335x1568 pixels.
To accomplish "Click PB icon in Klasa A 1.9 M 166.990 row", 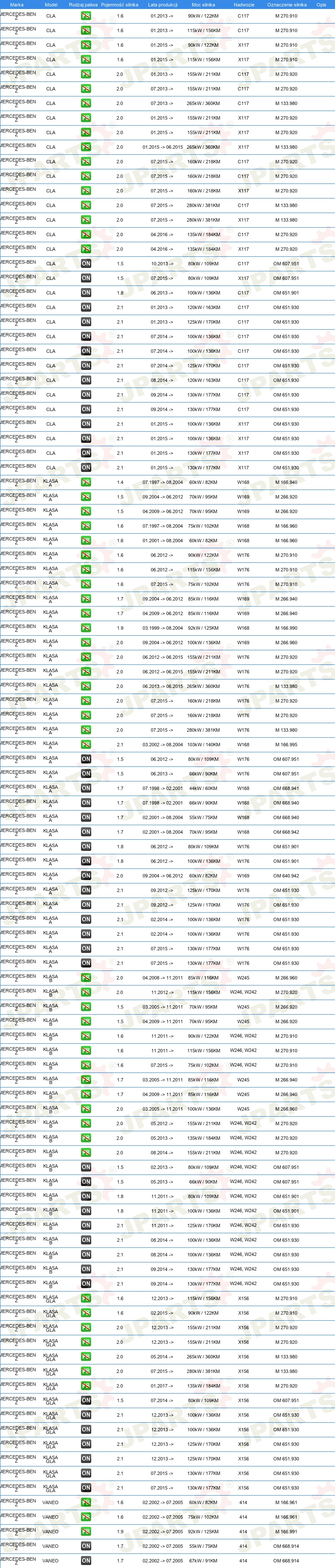I will [86, 628].
